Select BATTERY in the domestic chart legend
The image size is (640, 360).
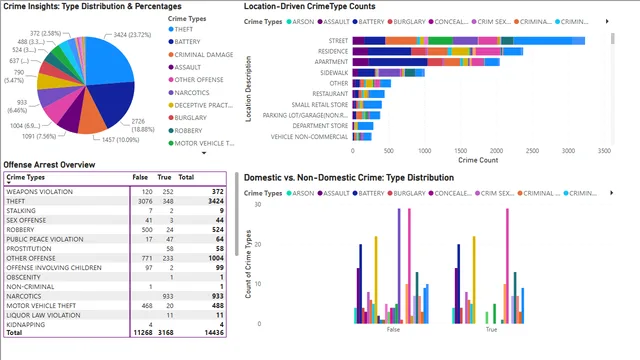coord(369,193)
